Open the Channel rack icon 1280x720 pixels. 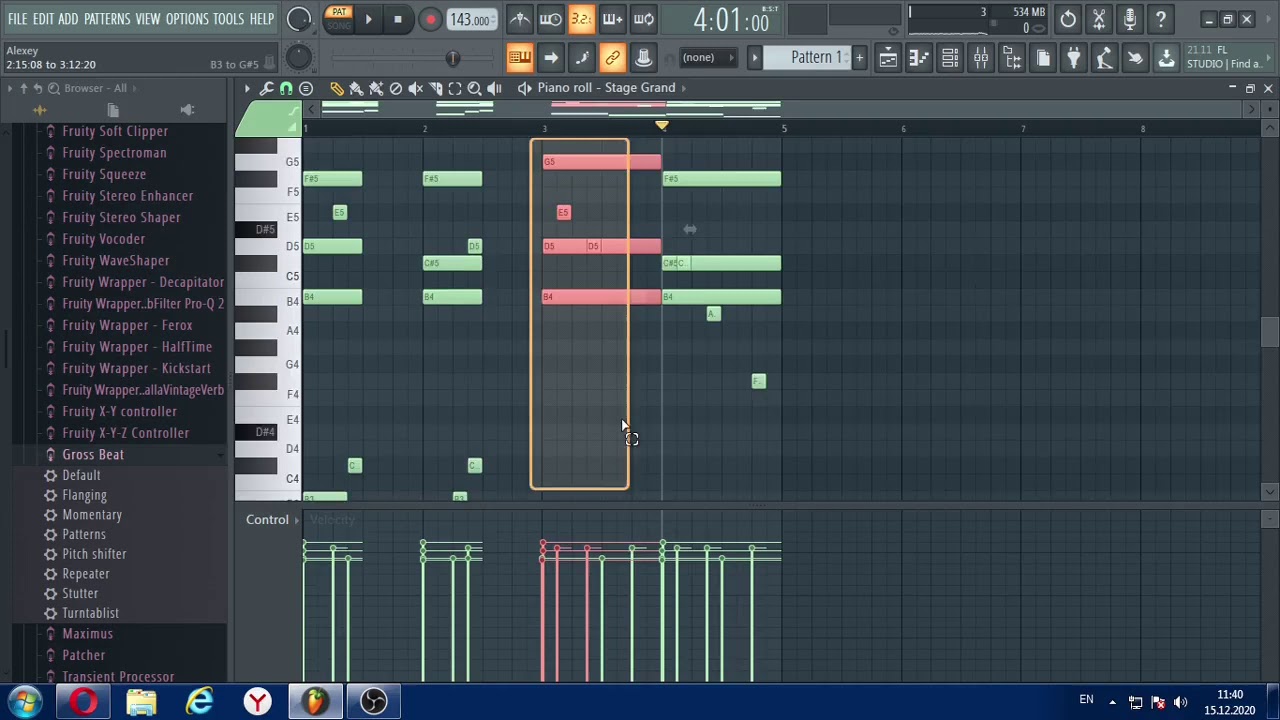coord(950,58)
